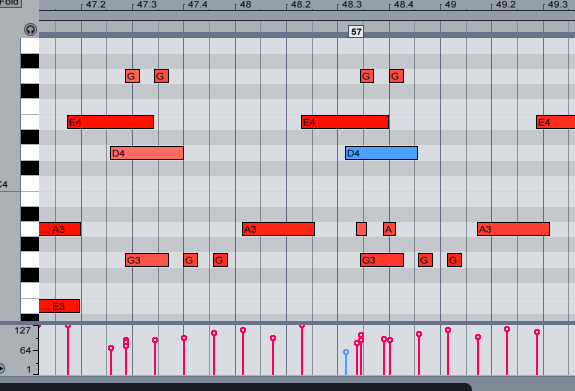Click the E3 white piano key
Image resolution: width=575 pixels, height=391 pixels.
30,306
